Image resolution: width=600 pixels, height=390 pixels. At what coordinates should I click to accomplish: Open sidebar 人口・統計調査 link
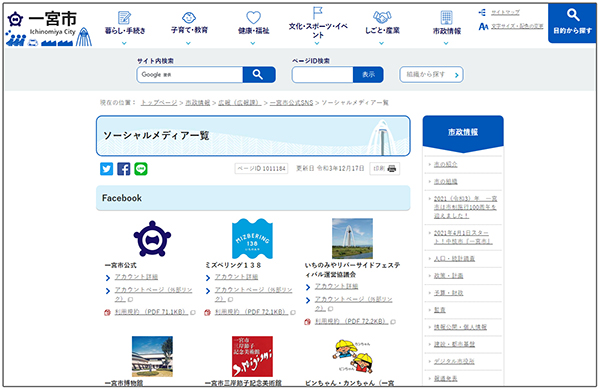pos(454,259)
